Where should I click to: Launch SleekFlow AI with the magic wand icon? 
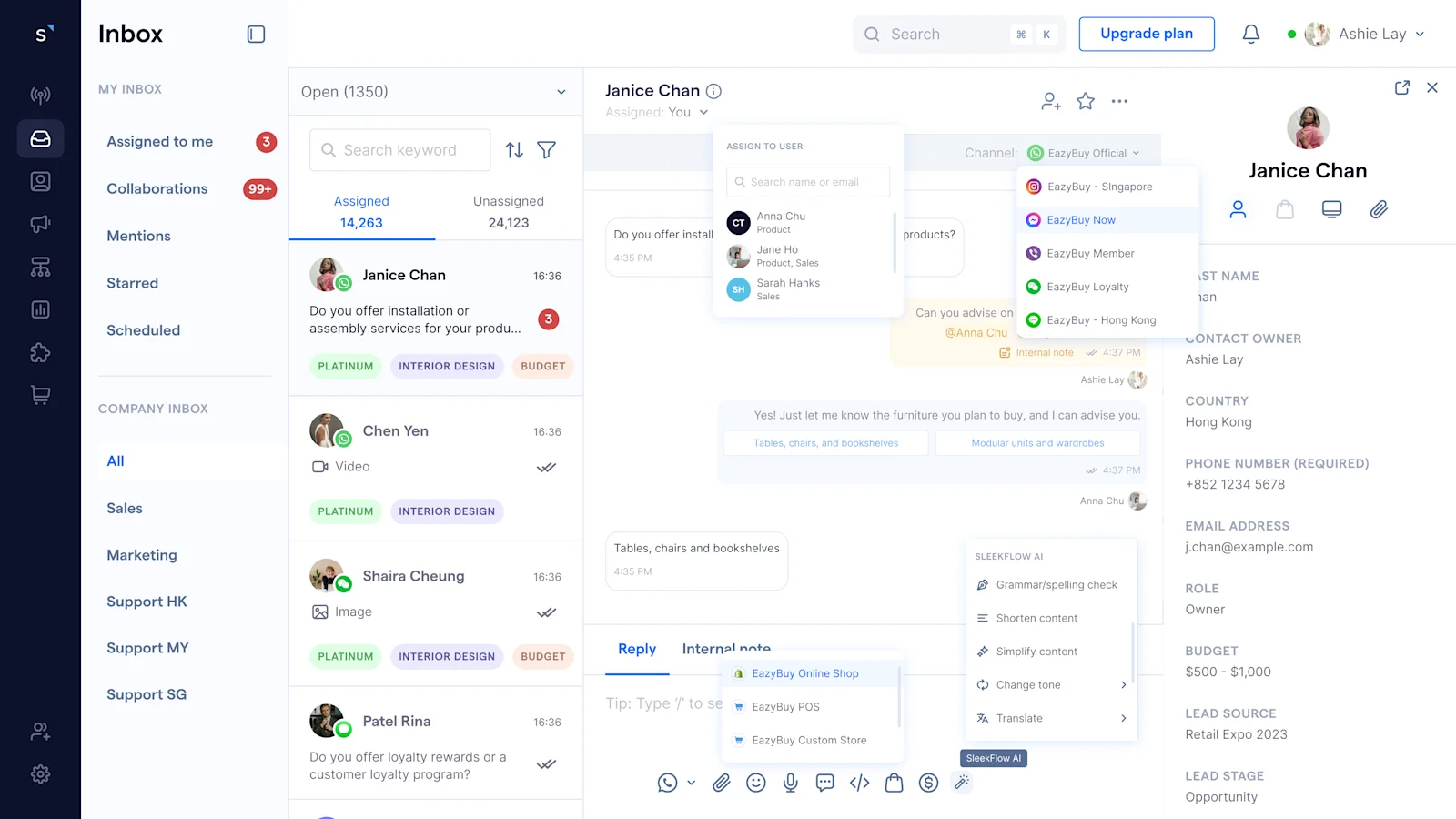click(x=962, y=783)
